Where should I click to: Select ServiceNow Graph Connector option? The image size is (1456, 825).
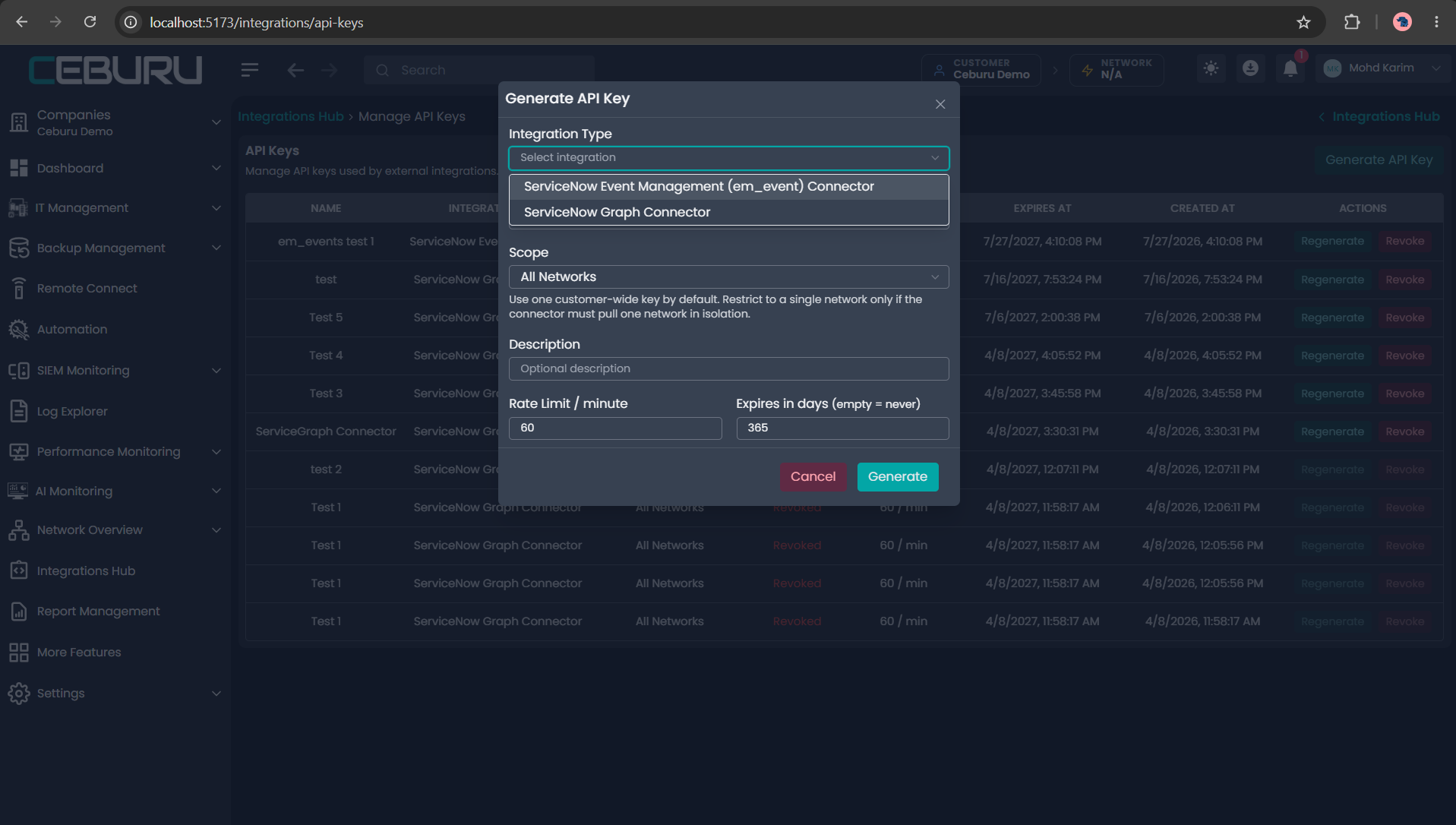pyautogui.click(x=728, y=213)
